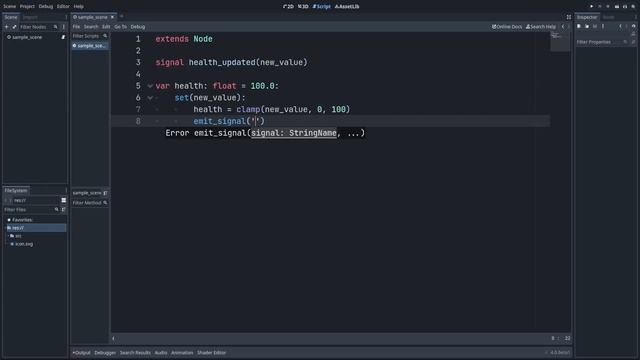
Task: Click Search Help button
Action: 541,27
